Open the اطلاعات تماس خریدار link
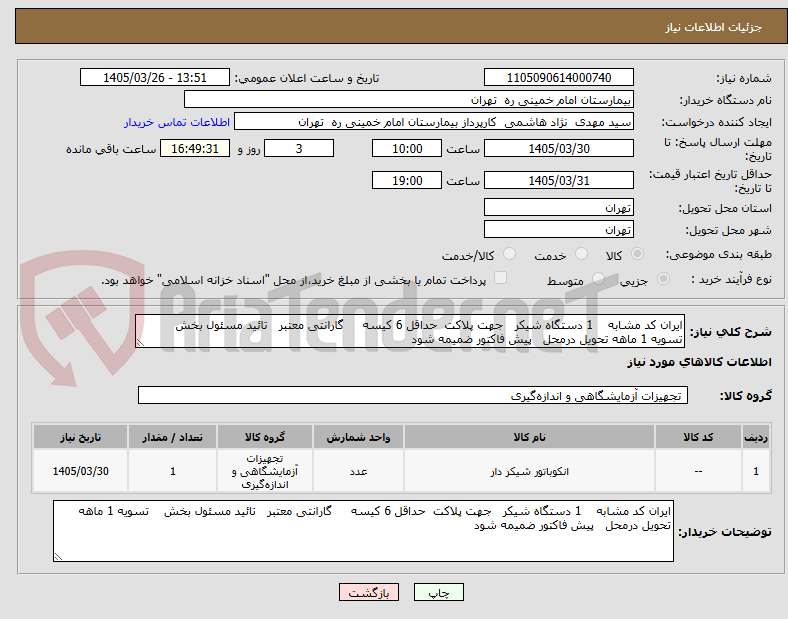788x619 pixels. (177, 123)
